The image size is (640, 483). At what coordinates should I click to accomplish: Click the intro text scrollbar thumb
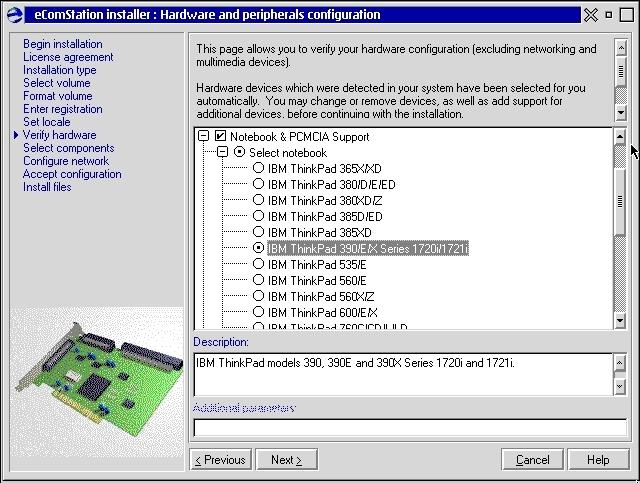pos(621,71)
